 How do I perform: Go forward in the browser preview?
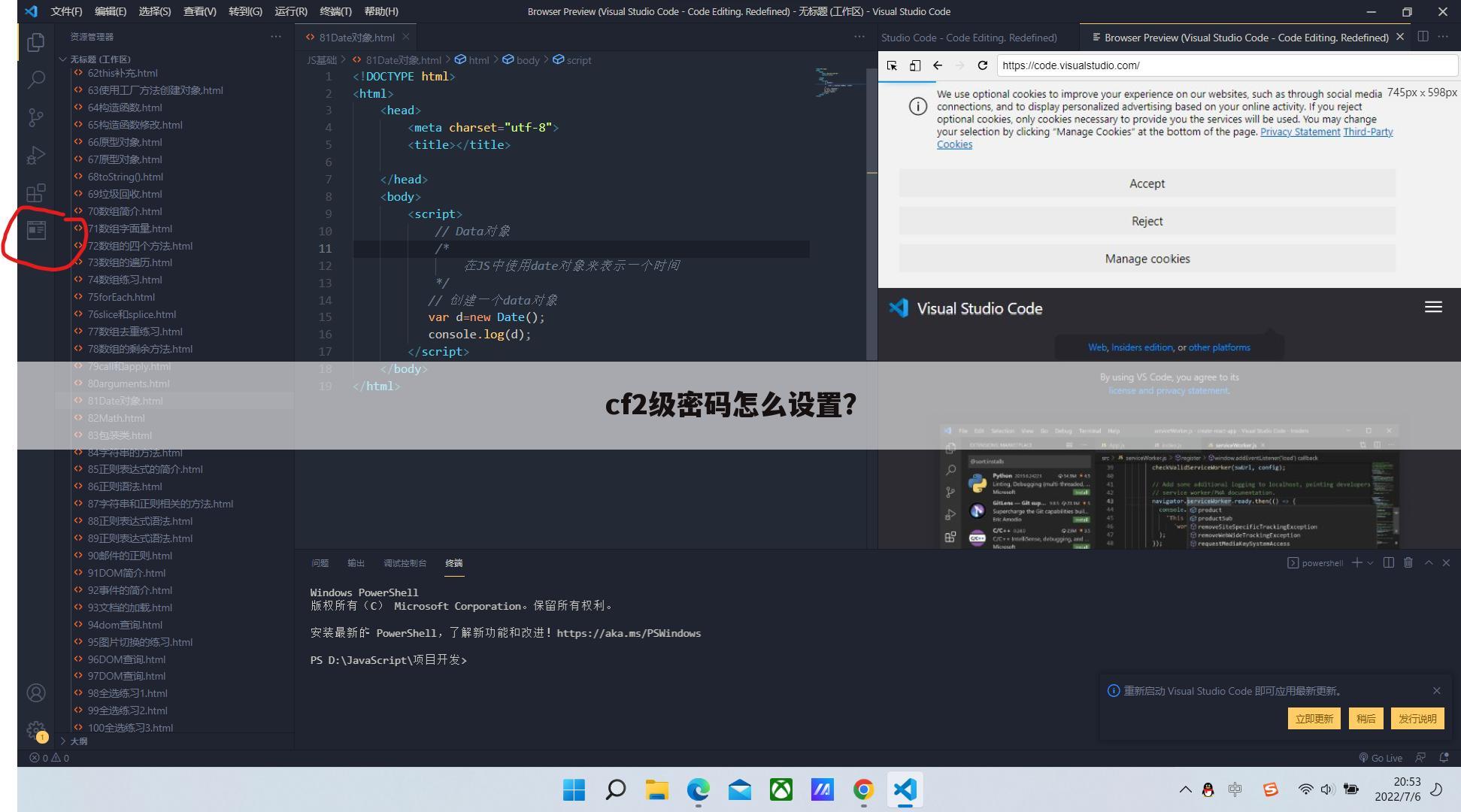pos(959,65)
